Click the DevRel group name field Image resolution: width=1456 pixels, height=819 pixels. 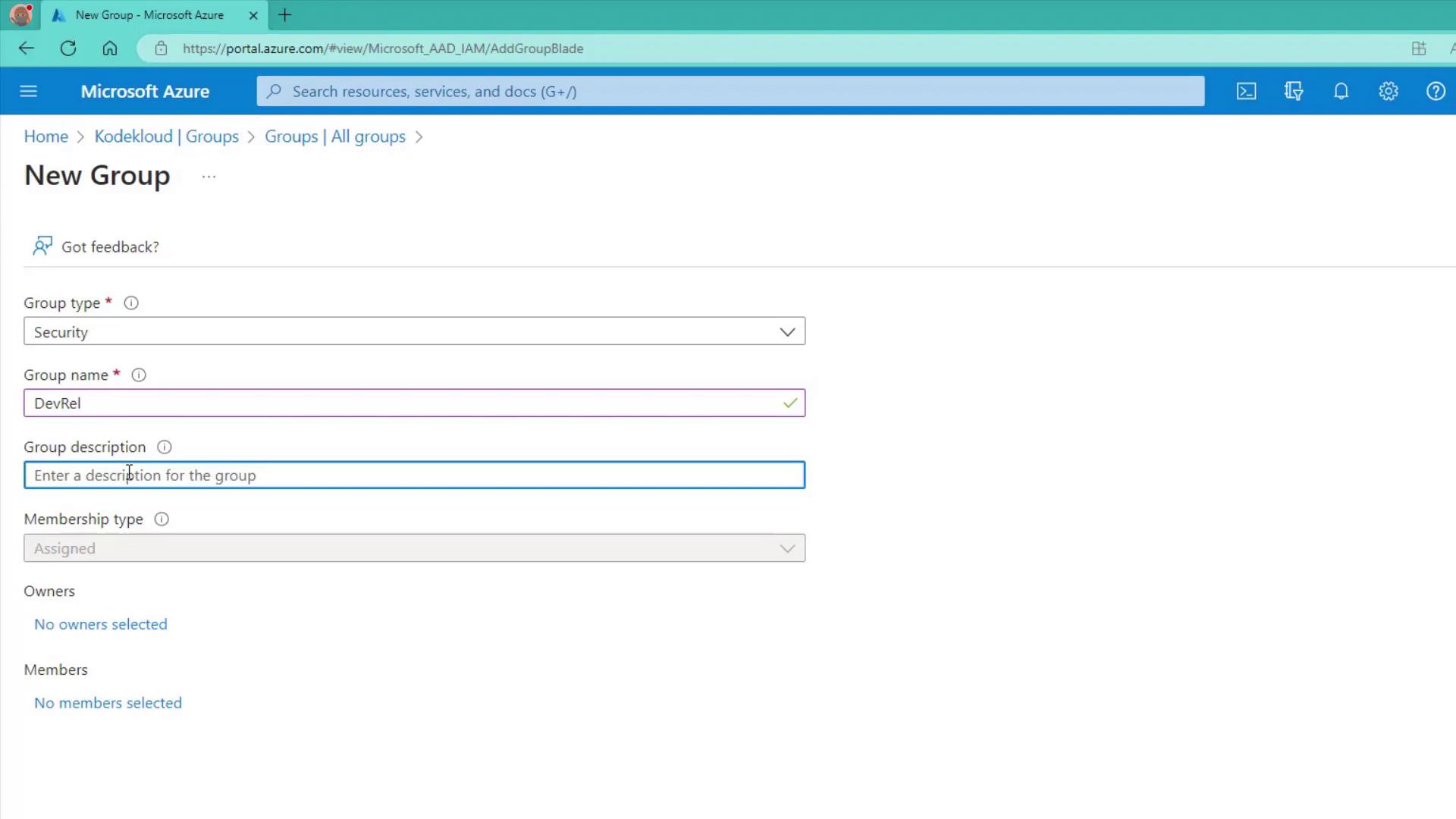(x=402, y=403)
